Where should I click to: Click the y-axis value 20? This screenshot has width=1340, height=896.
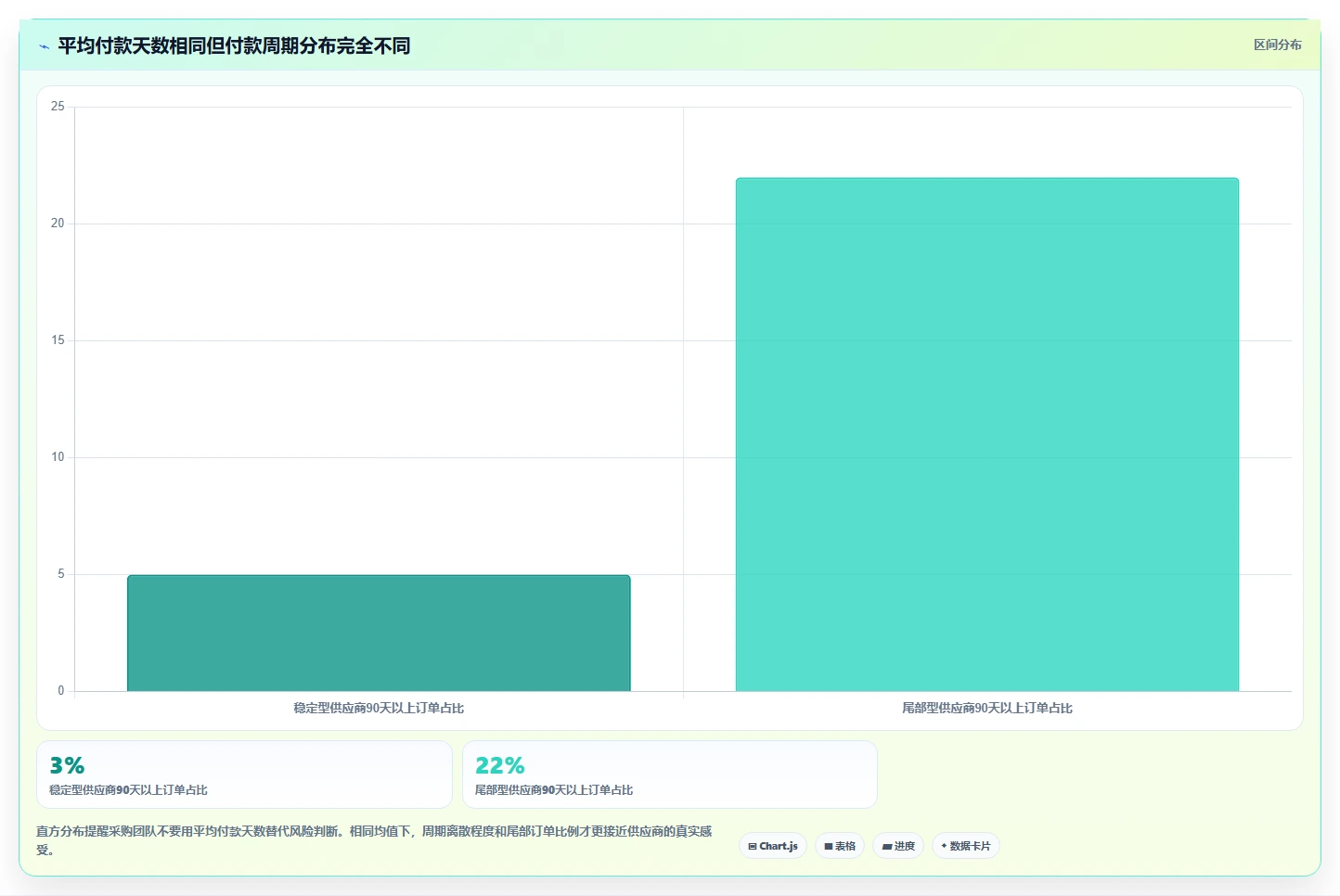(x=58, y=224)
